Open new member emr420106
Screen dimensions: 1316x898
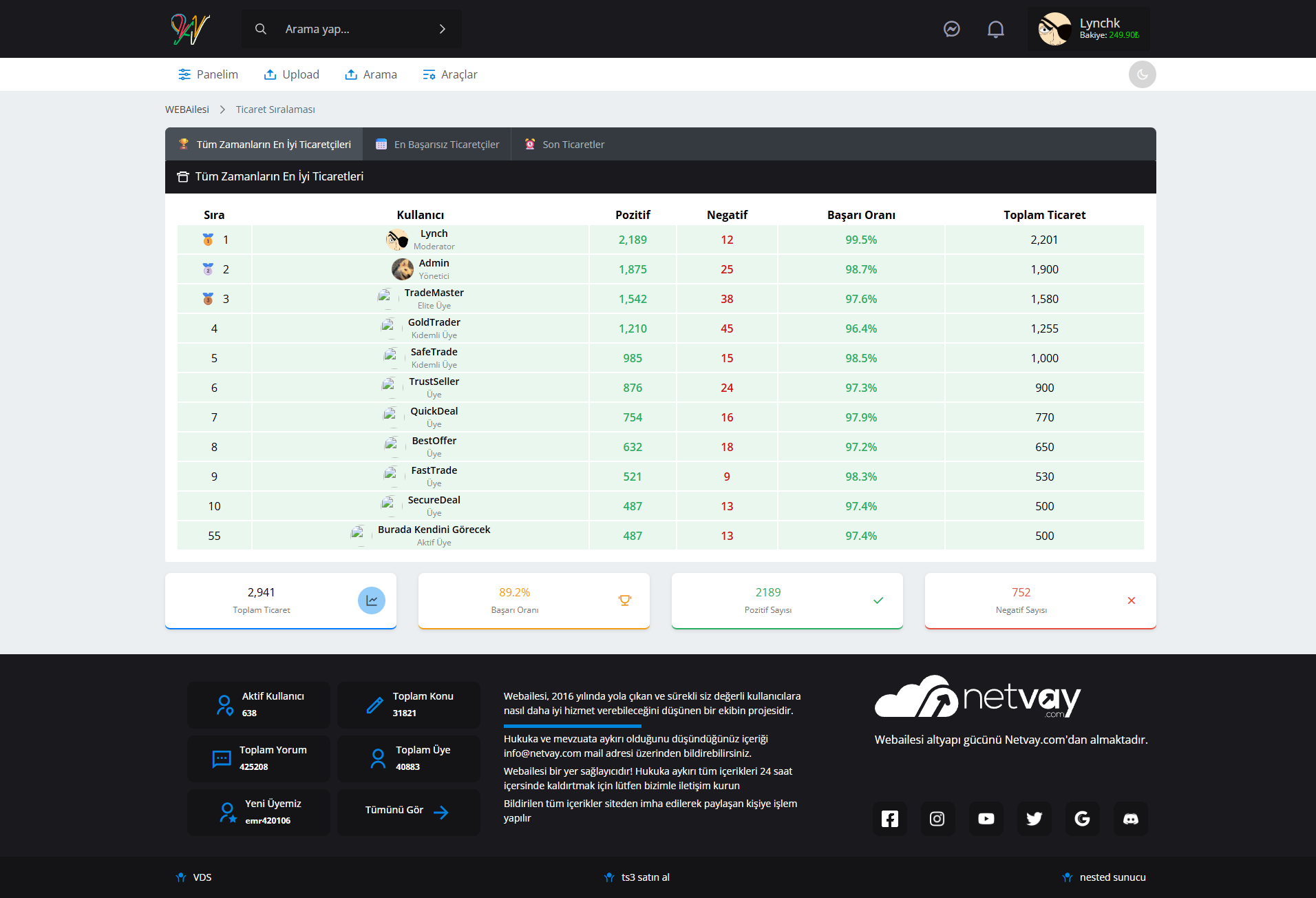(268, 821)
